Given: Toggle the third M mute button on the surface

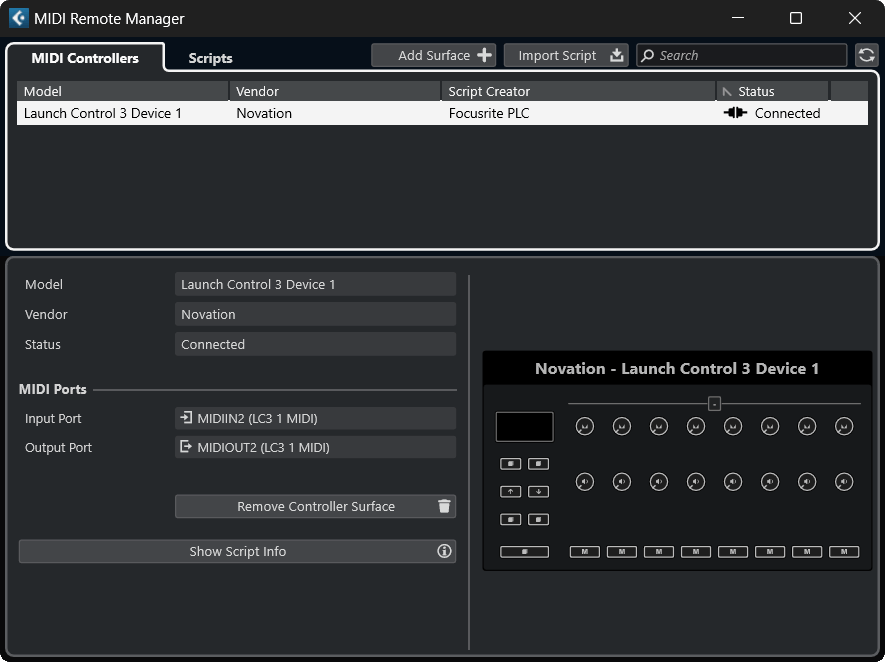Looking at the screenshot, I should pos(659,552).
